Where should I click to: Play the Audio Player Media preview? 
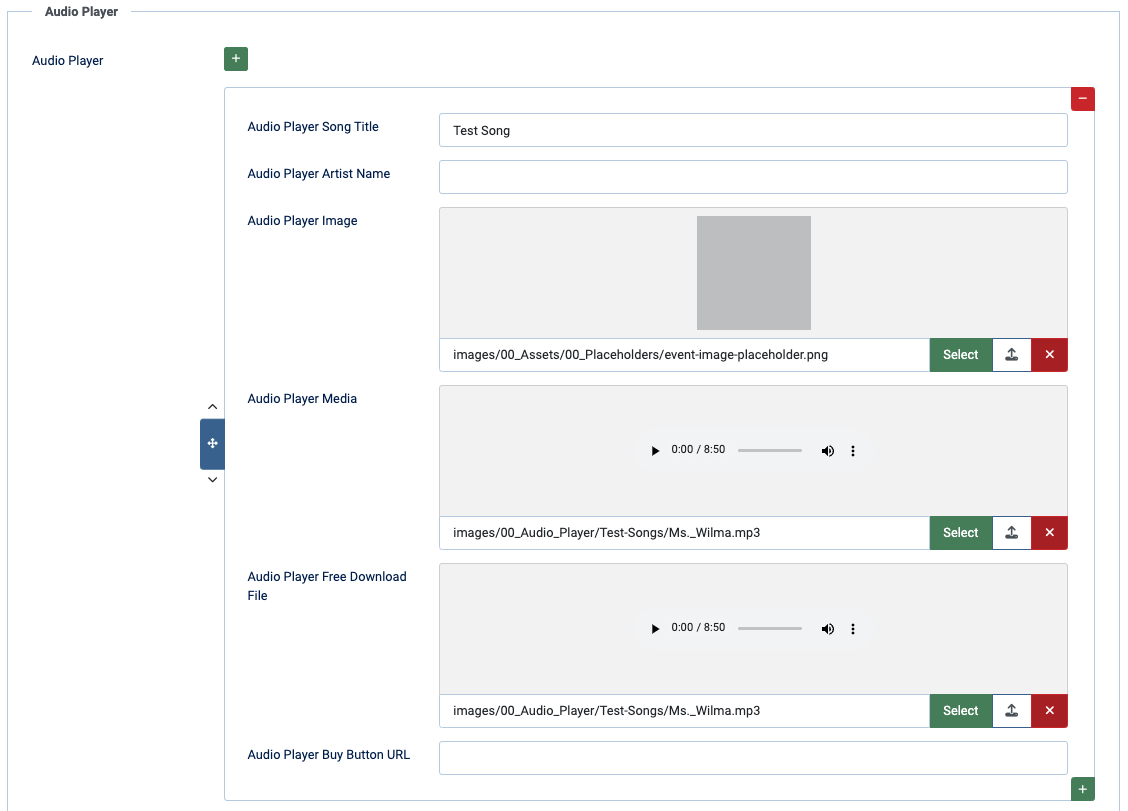[655, 451]
